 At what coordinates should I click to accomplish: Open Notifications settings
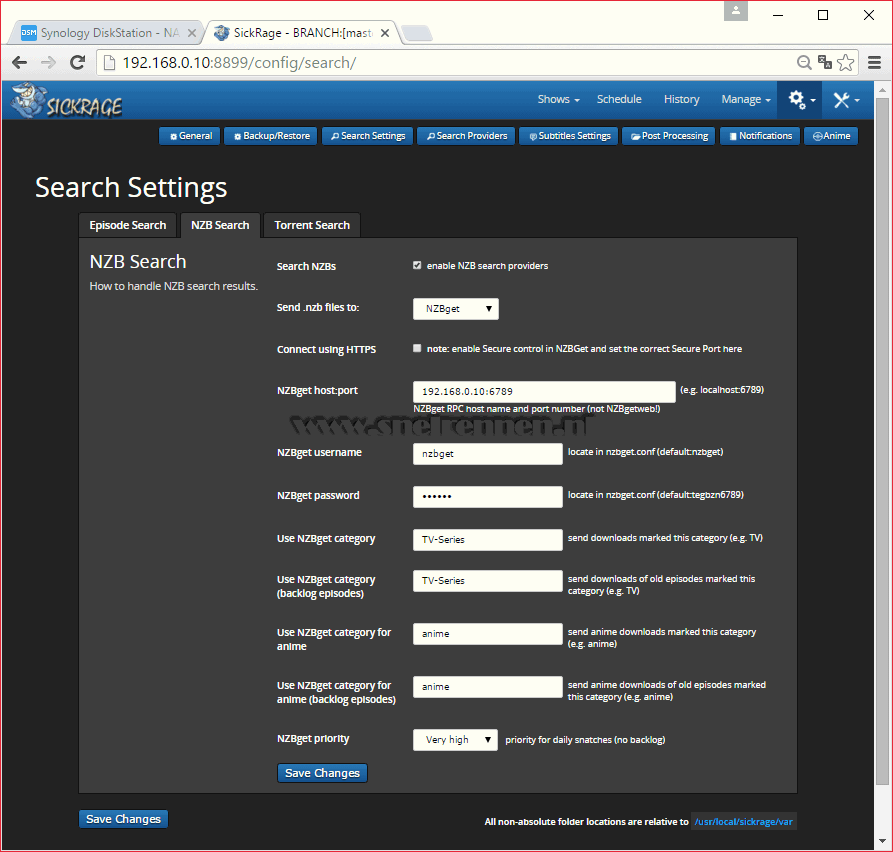(x=760, y=136)
